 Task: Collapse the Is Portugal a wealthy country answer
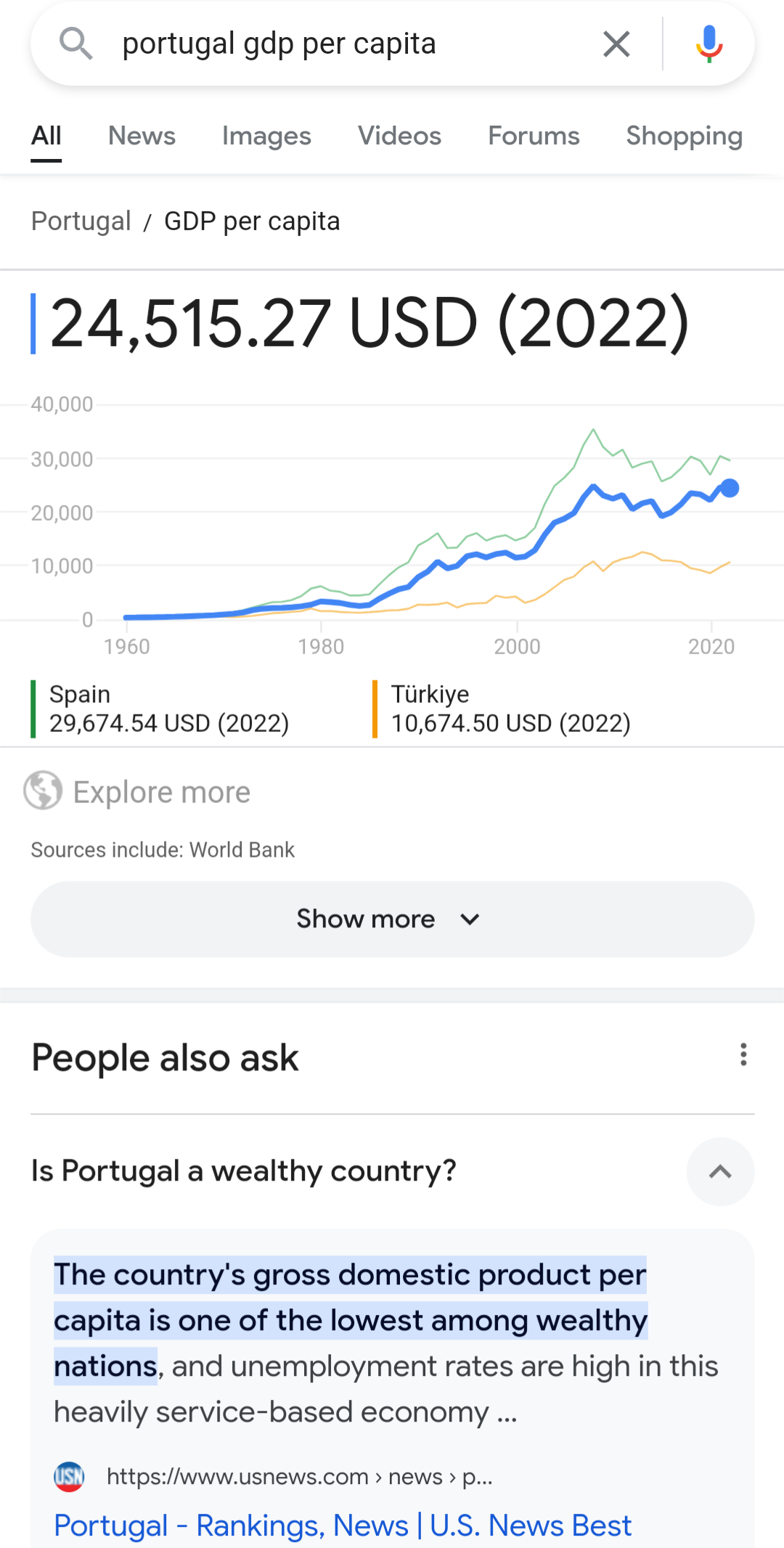[720, 1171]
